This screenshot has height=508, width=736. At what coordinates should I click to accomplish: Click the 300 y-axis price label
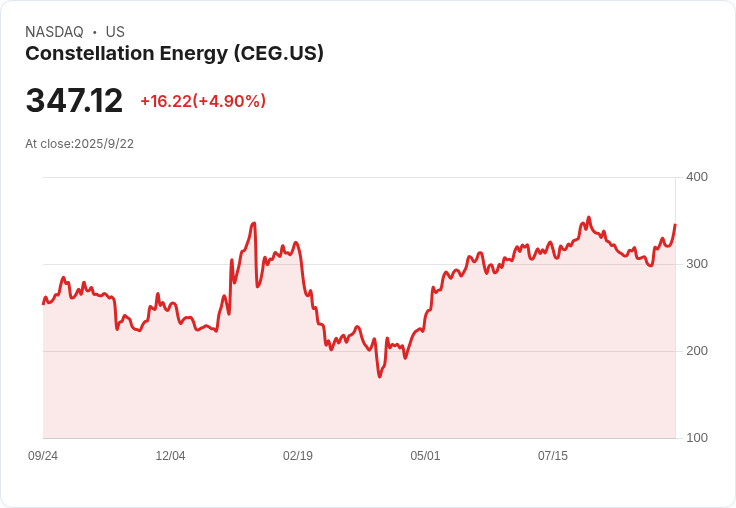tap(697, 264)
